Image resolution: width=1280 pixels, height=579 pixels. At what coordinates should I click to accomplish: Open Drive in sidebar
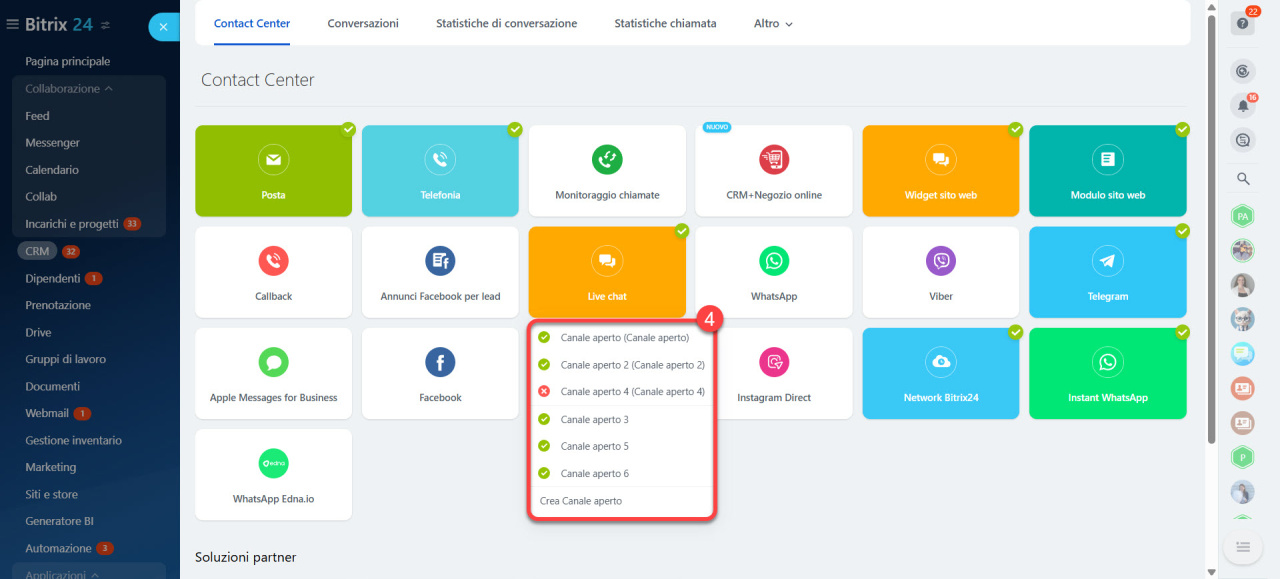point(38,332)
